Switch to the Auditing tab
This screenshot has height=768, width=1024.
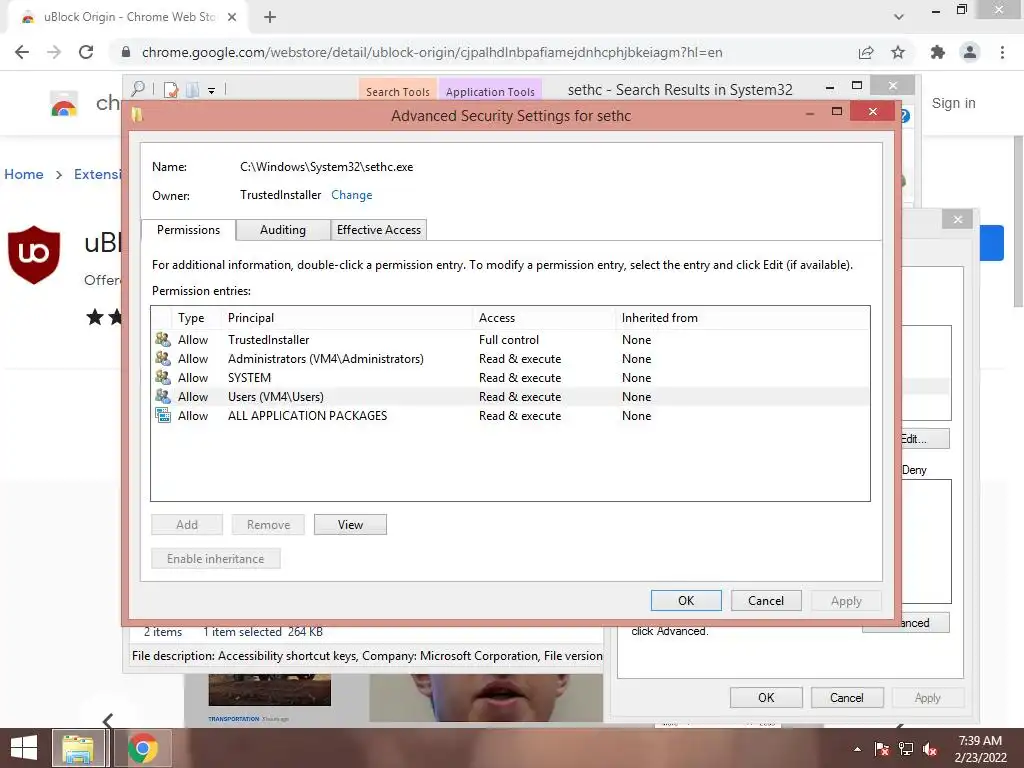283,230
